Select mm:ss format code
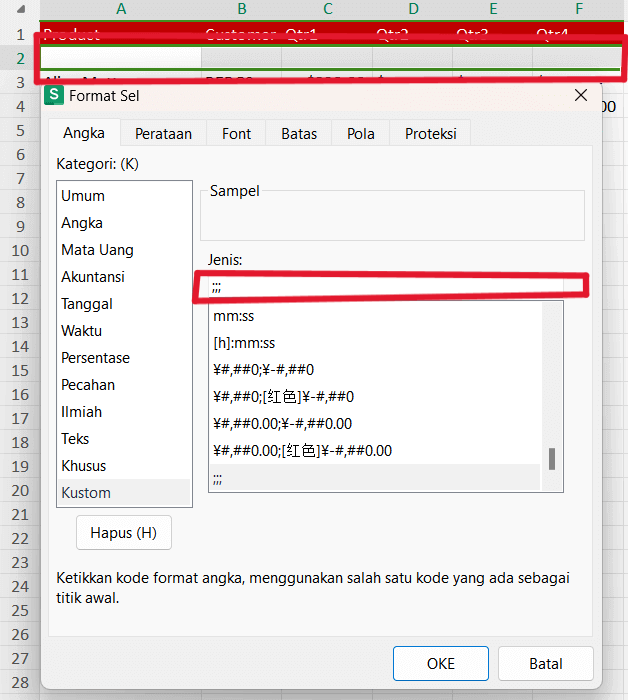This screenshot has height=700, width=628. 375,316
